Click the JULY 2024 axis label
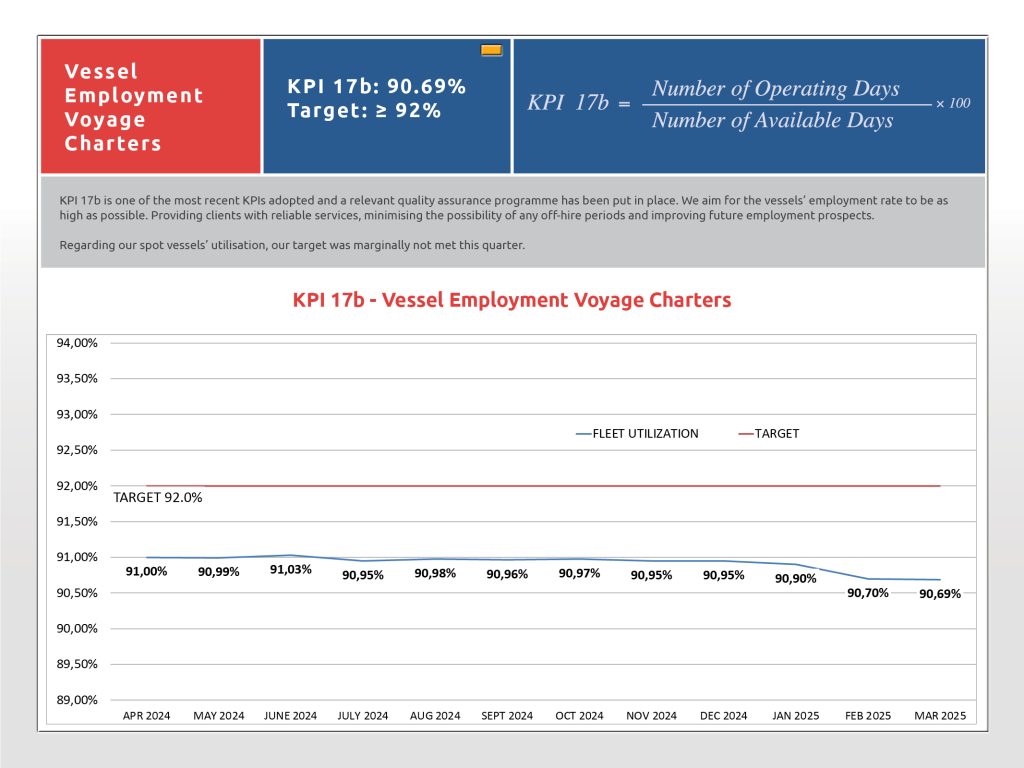 [362, 716]
